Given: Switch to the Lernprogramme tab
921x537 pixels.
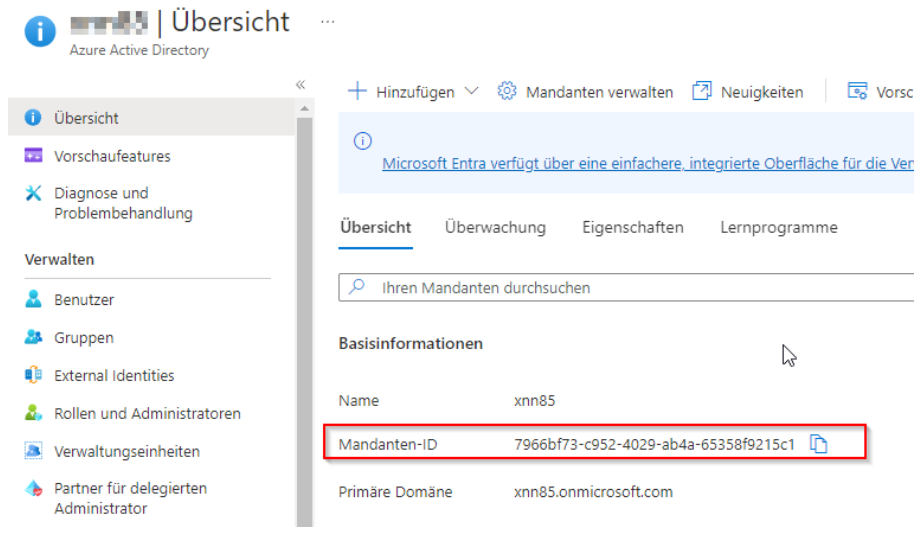Looking at the screenshot, I should (x=779, y=228).
